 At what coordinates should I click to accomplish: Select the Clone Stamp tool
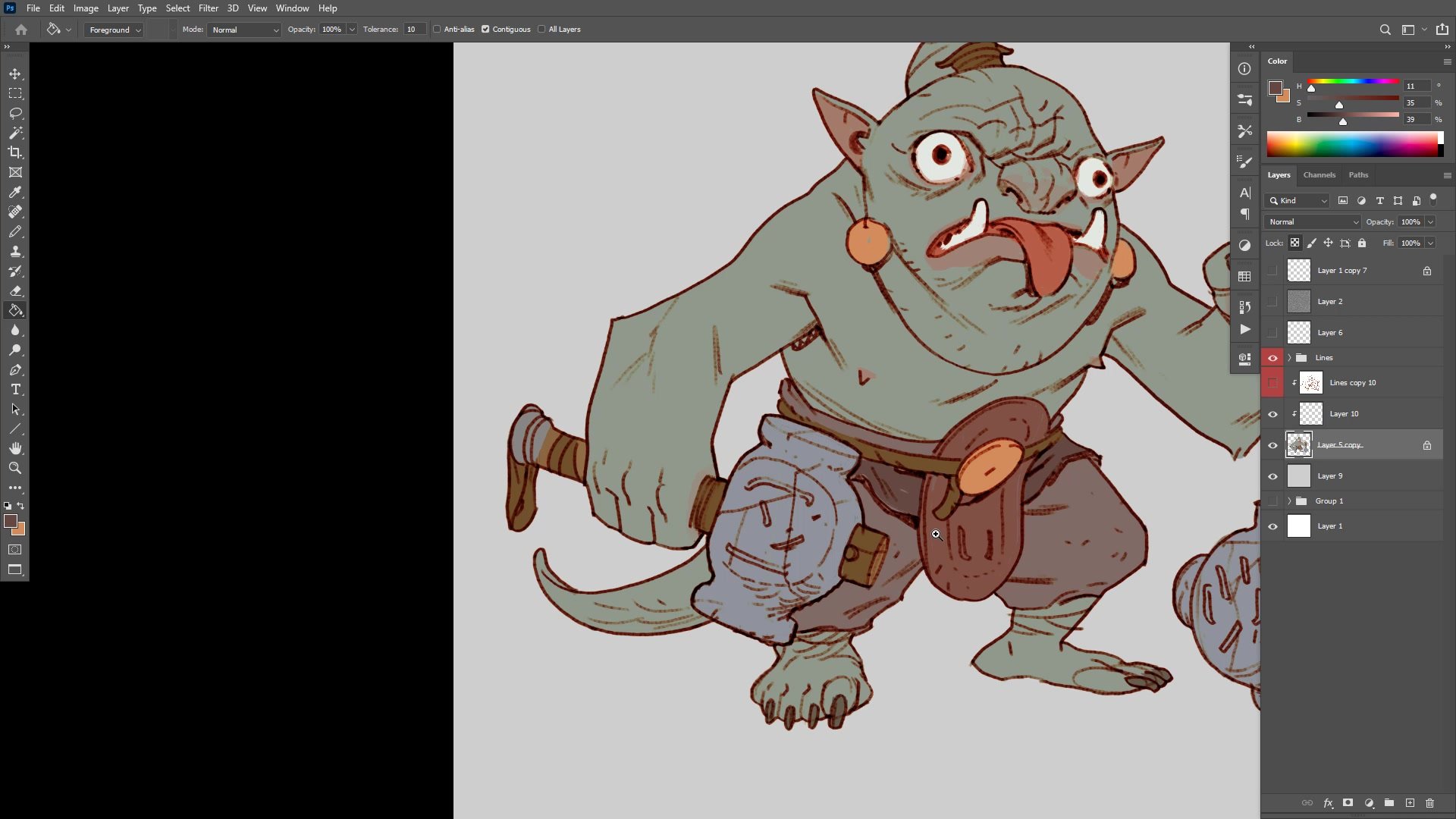point(15,252)
